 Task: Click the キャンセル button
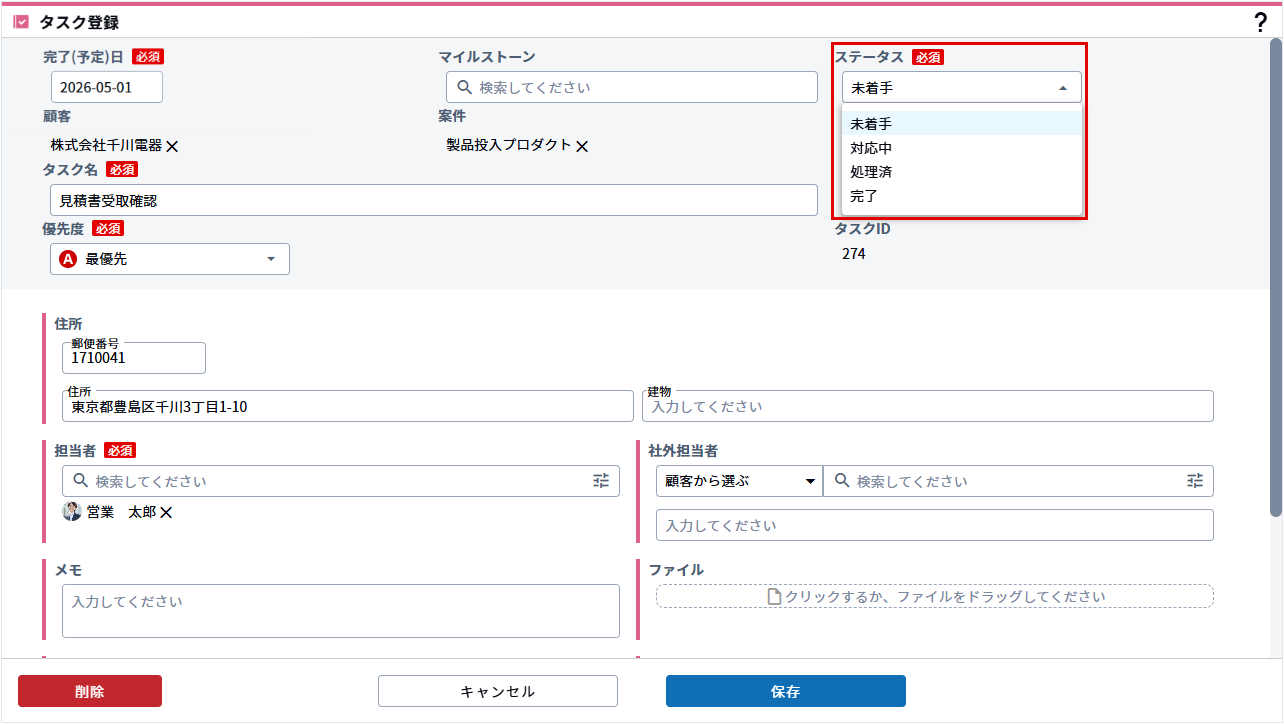497,691
